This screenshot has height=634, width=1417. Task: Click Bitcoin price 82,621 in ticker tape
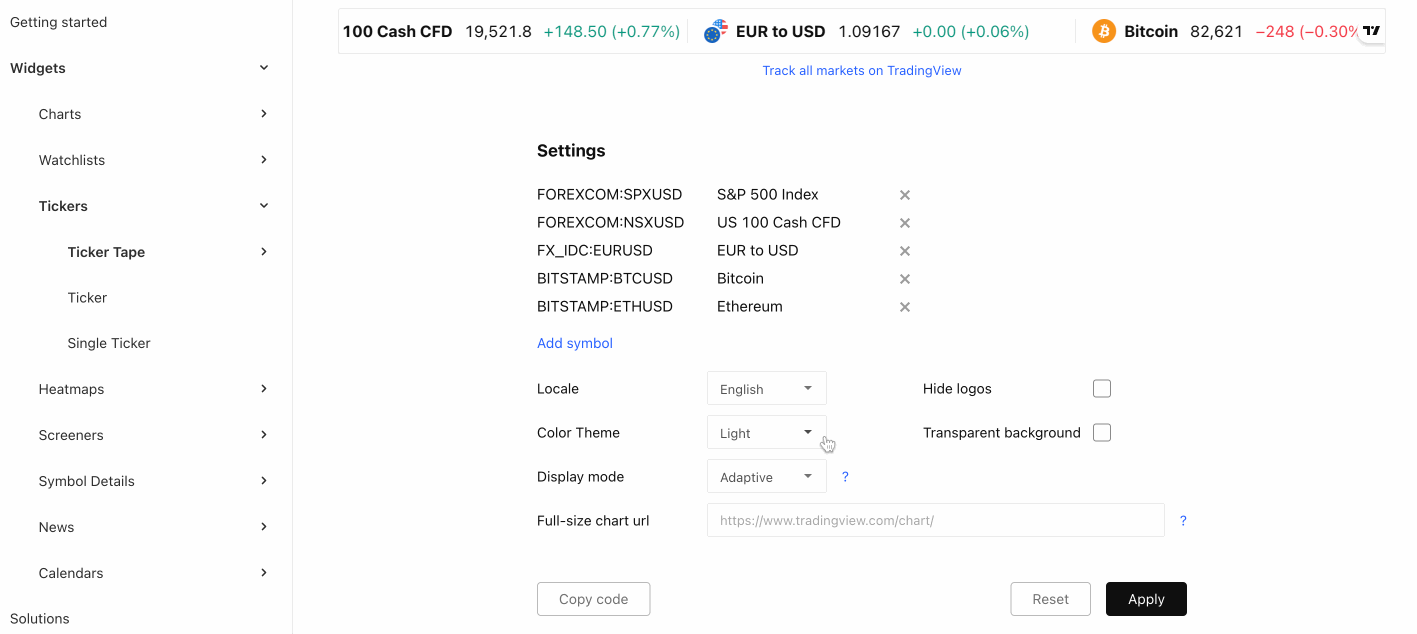click(x=1216, y=32)
